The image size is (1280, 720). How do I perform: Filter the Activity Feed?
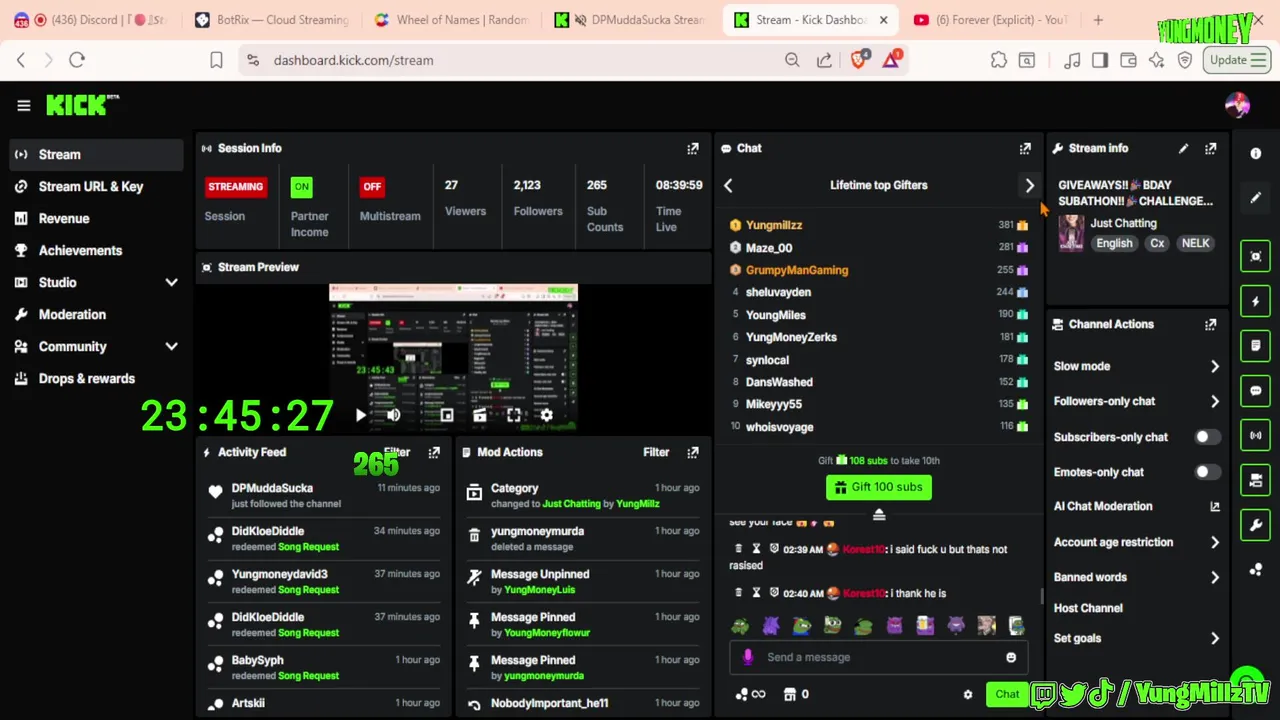pyautogui.click(x=397, y=452)
